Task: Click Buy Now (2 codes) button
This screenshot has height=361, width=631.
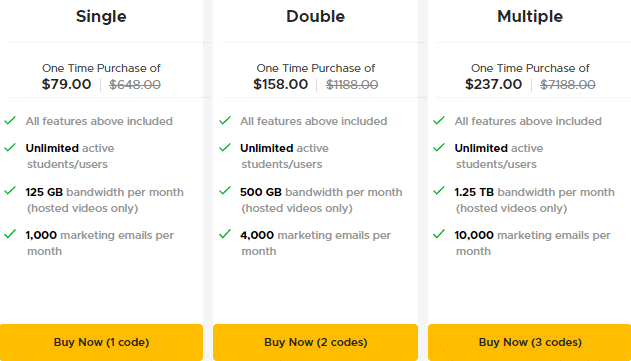Action: [x=316, y=342]
